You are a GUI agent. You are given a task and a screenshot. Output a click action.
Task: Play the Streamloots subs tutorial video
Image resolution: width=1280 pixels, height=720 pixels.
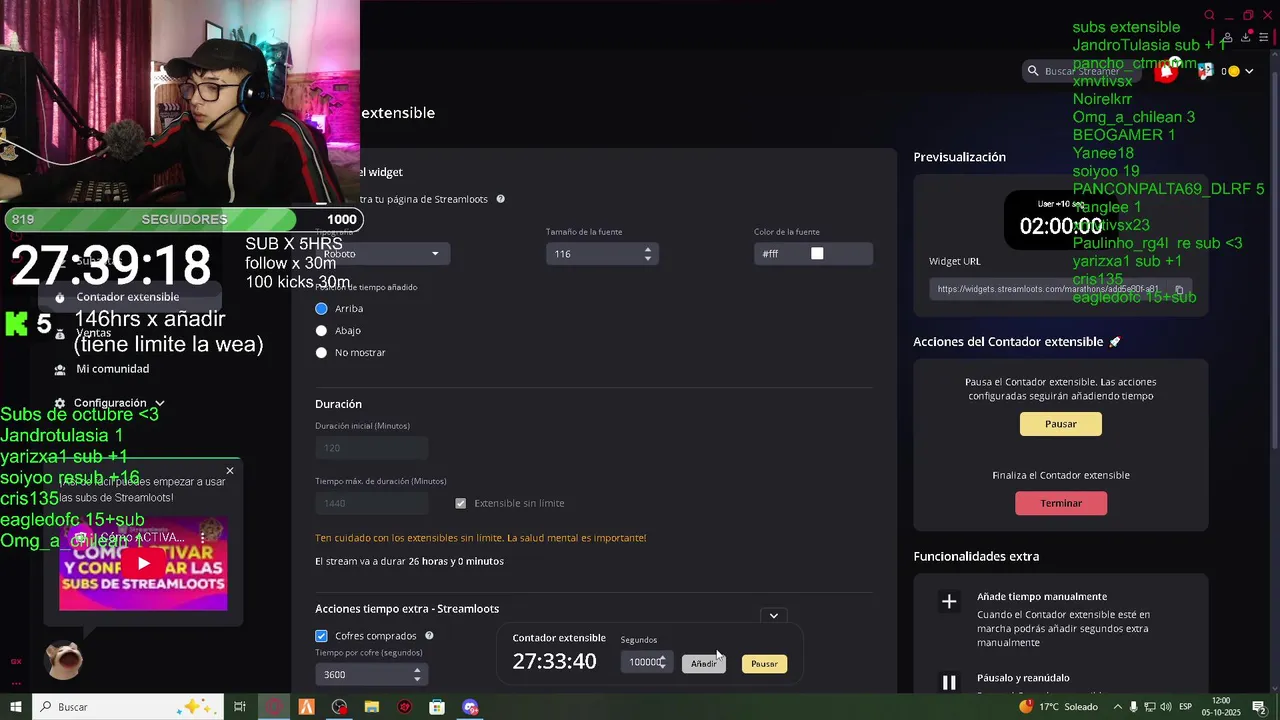pos(143,564)
